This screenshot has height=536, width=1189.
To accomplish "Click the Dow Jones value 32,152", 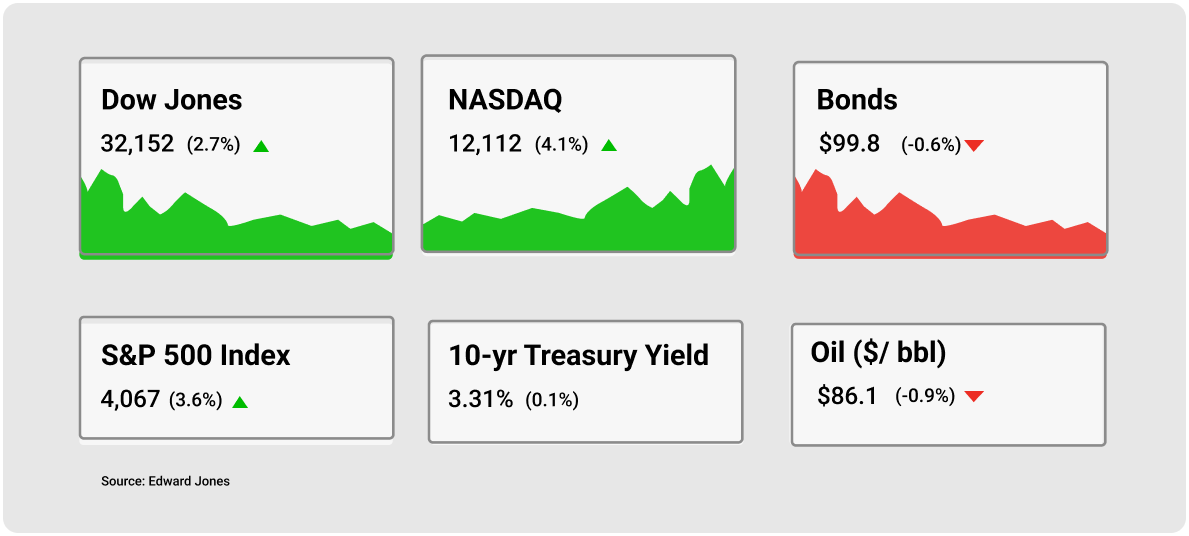I will pyautogui.click(x=137, y=144).
